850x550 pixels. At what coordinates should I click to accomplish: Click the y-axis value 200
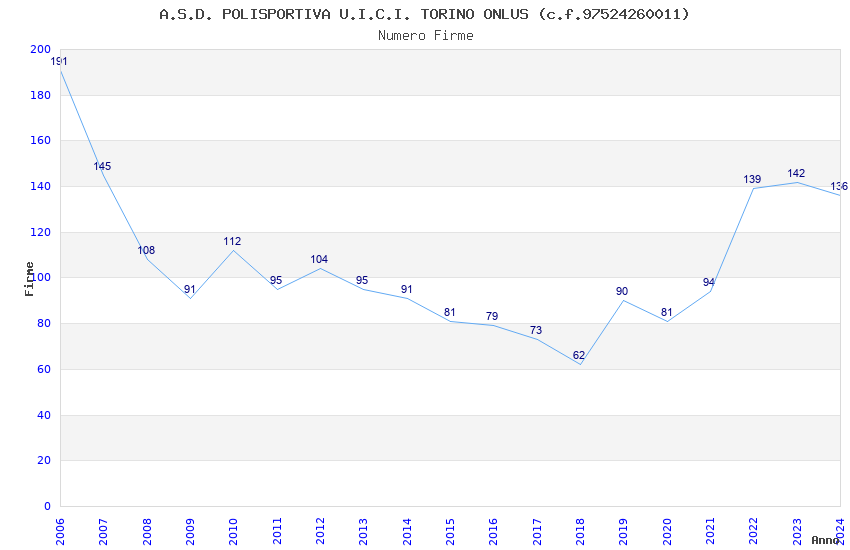coord(41,49)
